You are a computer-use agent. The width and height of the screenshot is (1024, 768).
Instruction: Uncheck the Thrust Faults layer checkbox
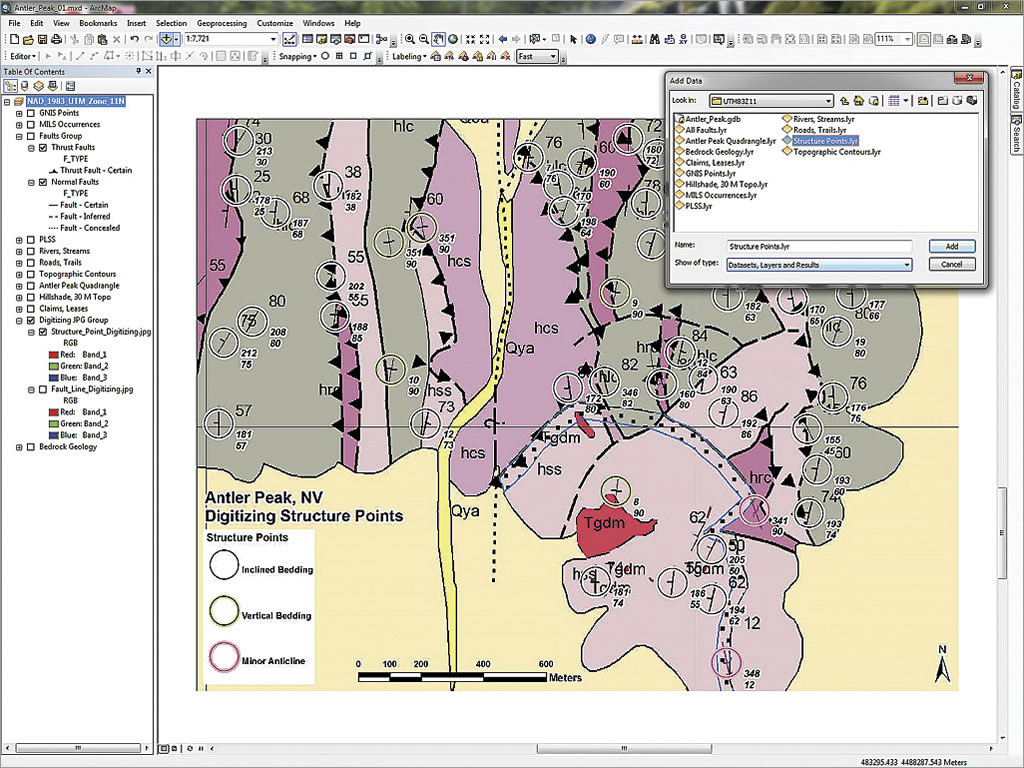click(x=42, y=148)
